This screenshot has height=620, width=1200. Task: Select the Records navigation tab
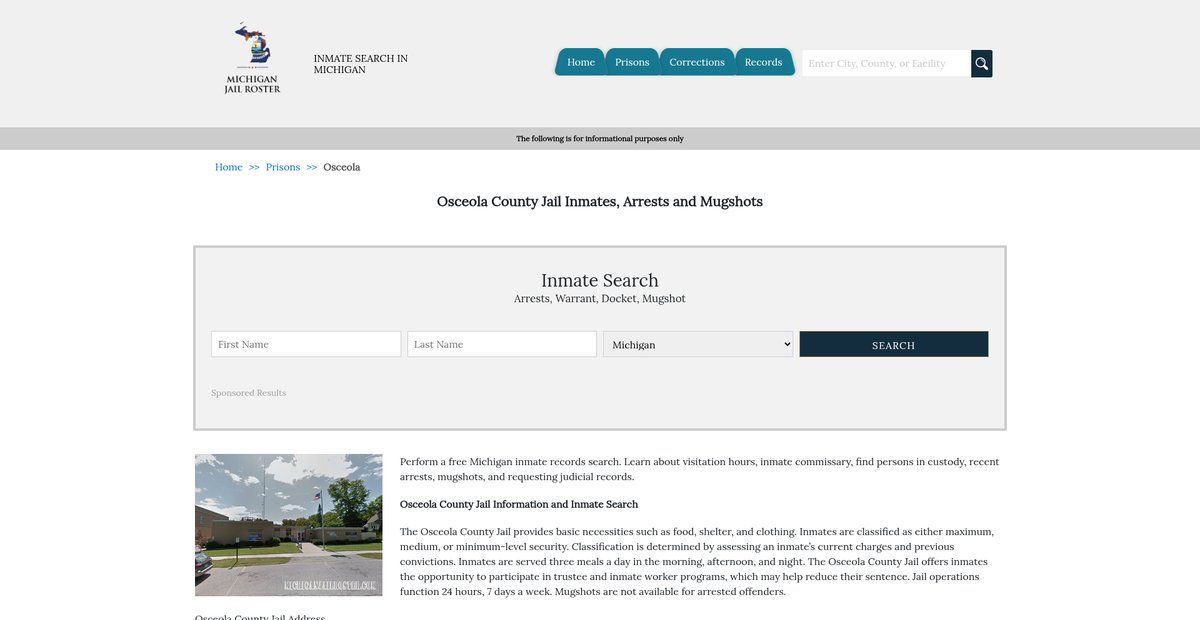tap(763, 62)
